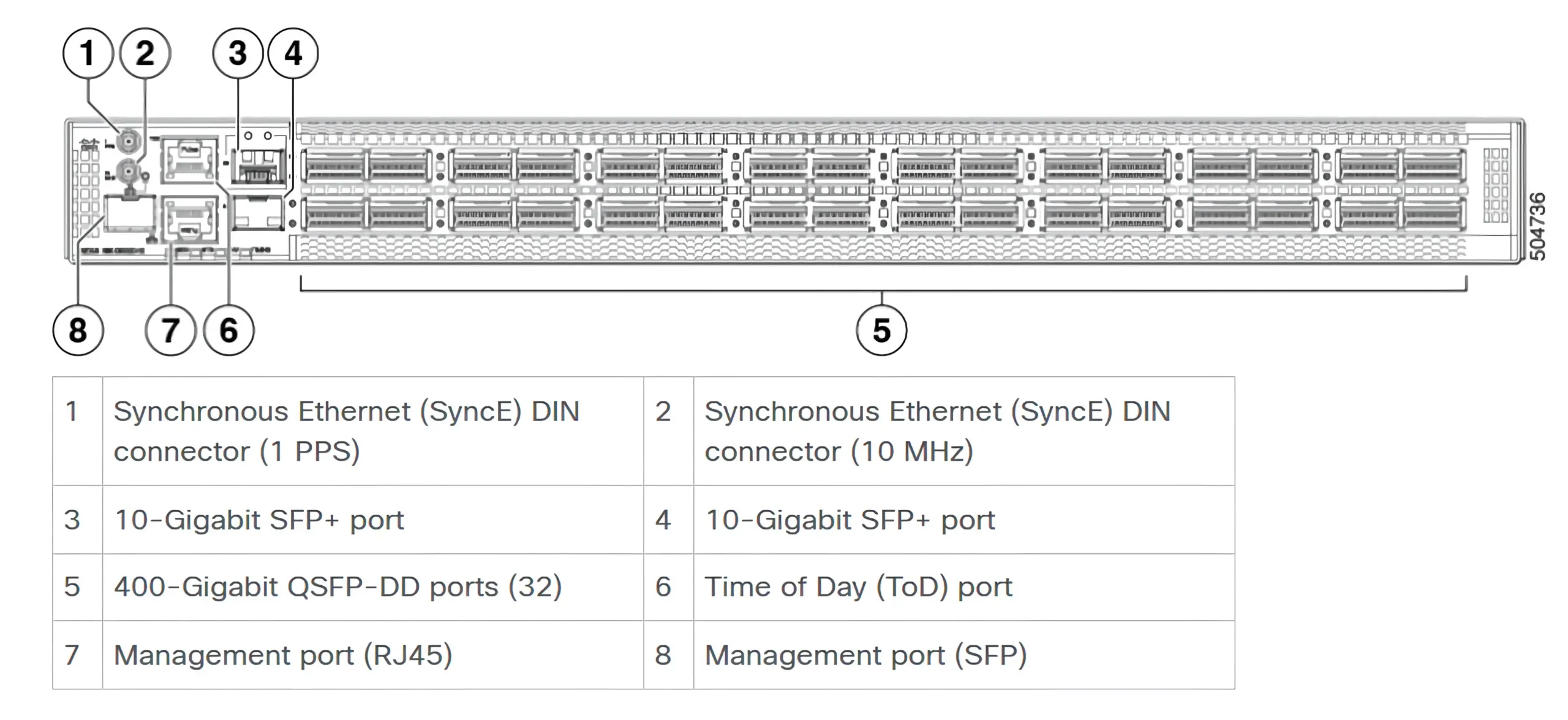Click the Time of Day RJ45 port on chassis
The image size is (1568, 720).
[189, 159]
